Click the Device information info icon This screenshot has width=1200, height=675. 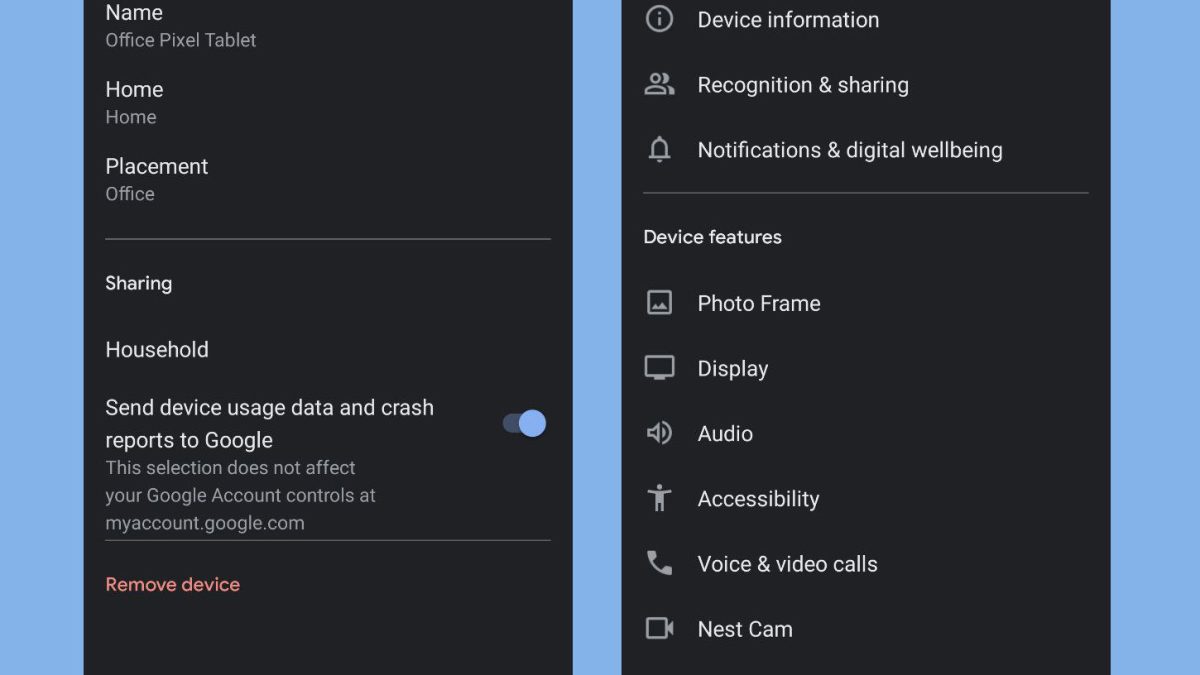[x=659, y=19]
